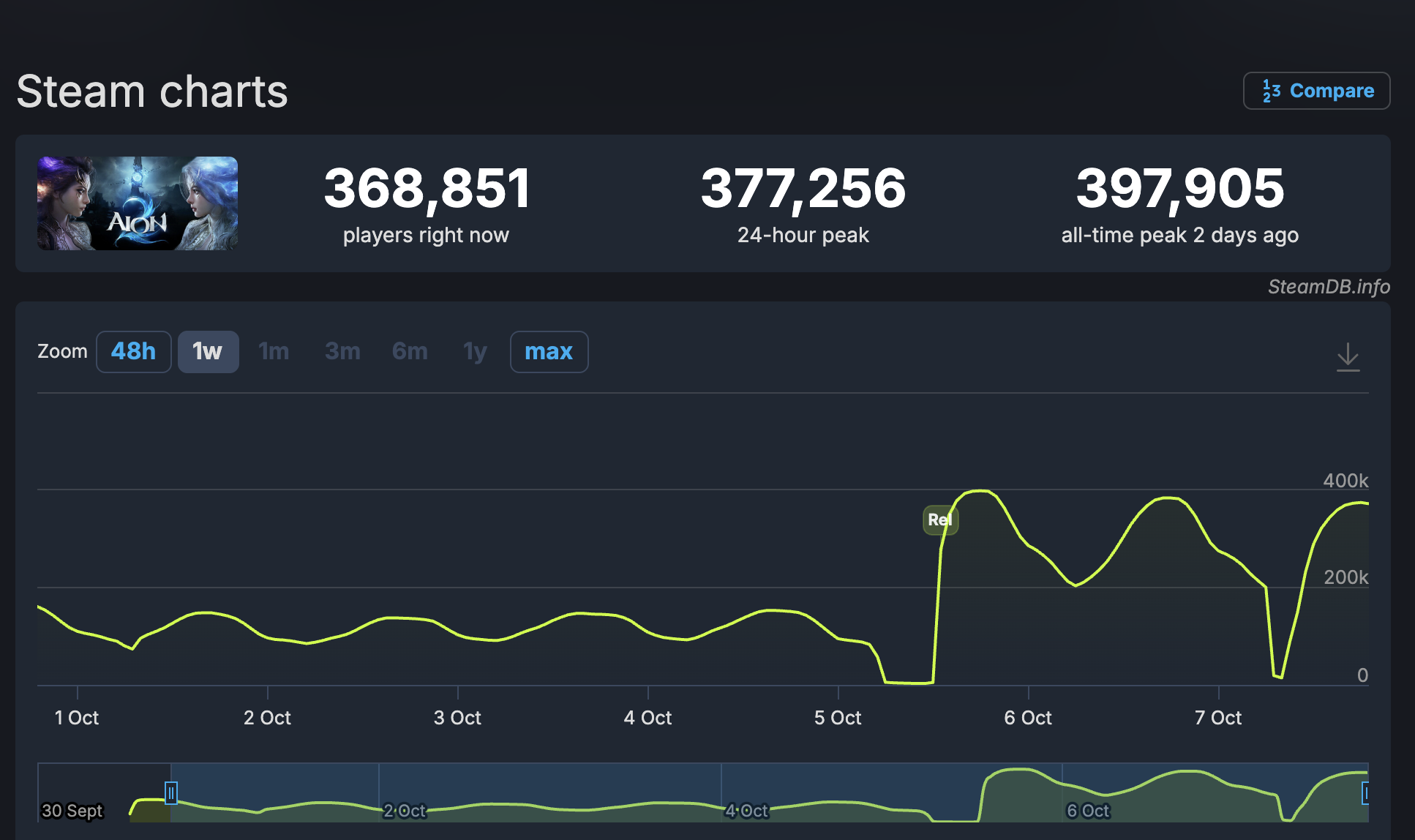1415x840 pixels.
Task: Click the 368,851 players right now figure
Action: pos(427,189)
